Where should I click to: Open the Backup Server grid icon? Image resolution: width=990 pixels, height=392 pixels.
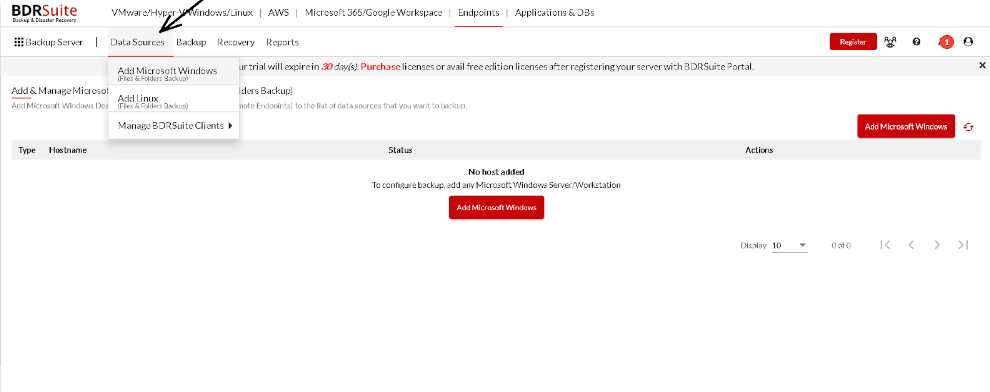click(19, 42)
